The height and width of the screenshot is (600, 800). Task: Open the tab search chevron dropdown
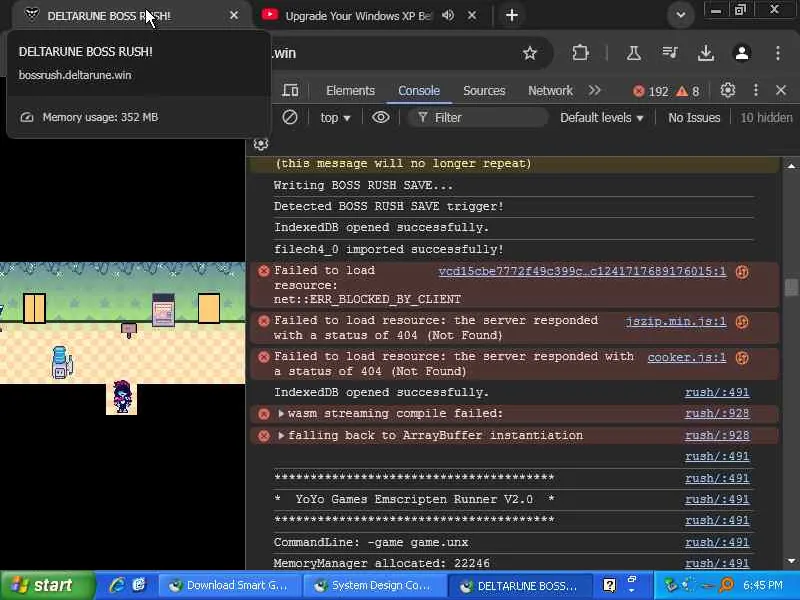click(x=681, y=15)
